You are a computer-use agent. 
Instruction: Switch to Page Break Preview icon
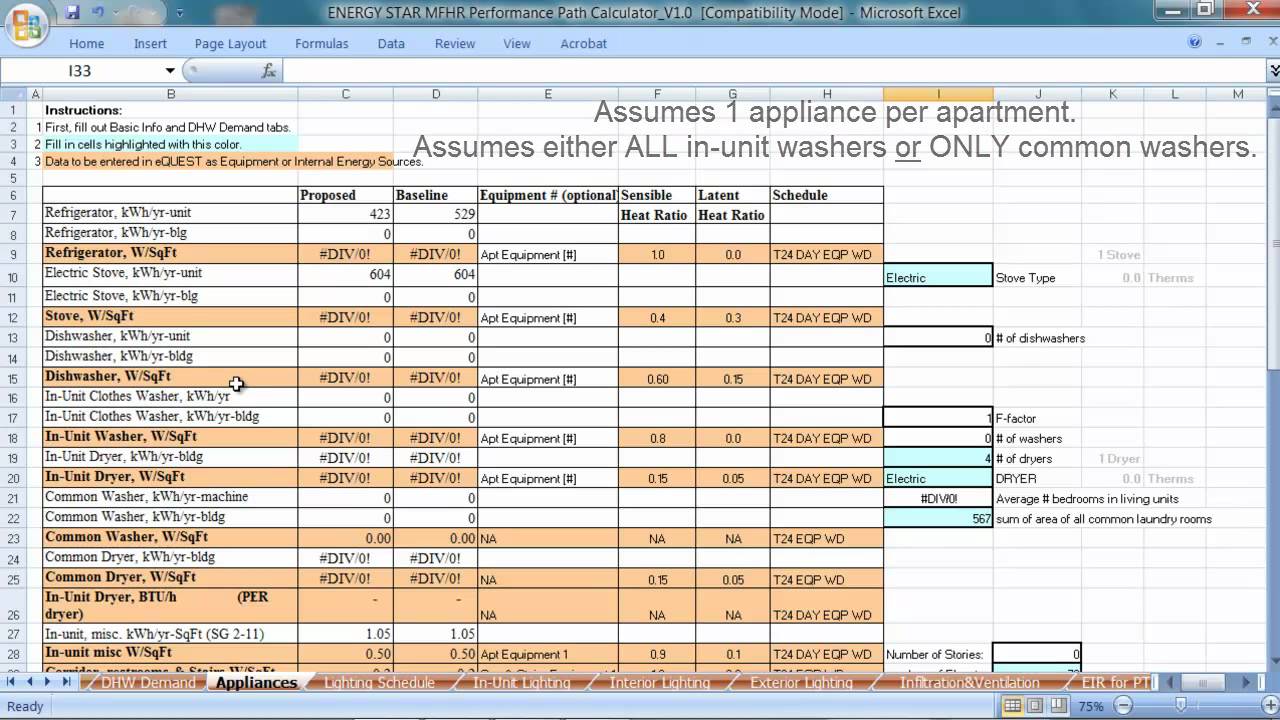click(1057, 706)
